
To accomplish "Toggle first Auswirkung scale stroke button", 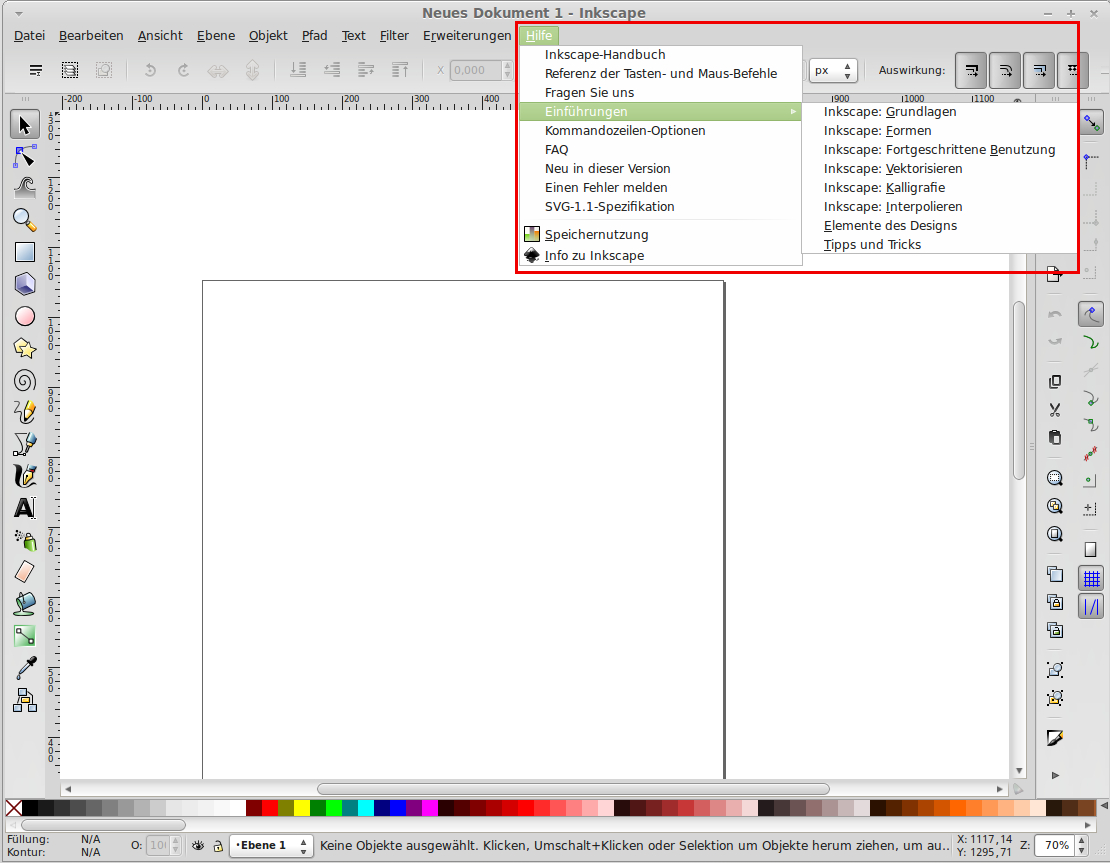I will (971, 70).
